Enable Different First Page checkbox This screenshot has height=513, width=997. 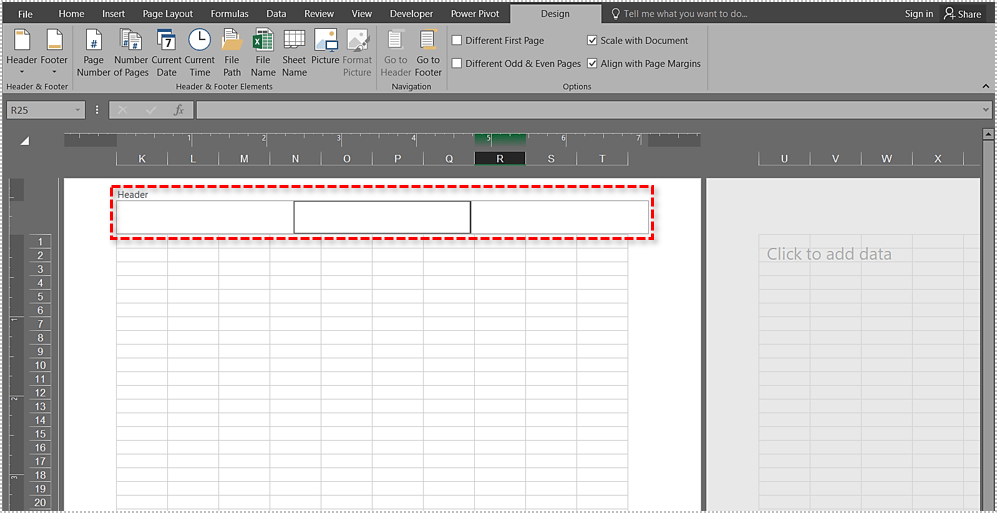pos(457,41)
